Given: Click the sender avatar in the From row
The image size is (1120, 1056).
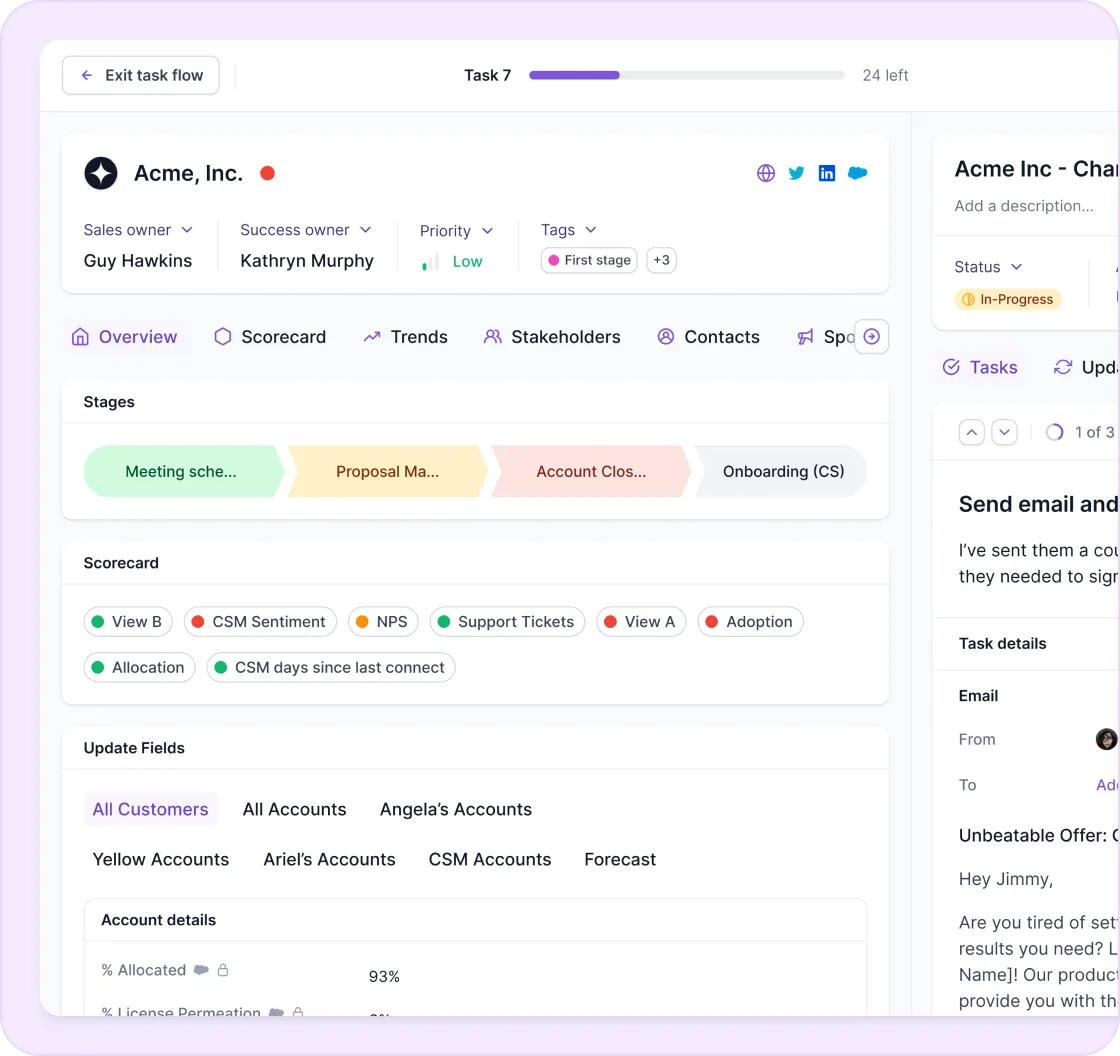Looking at the screenshot, I should click(1106, 739).
